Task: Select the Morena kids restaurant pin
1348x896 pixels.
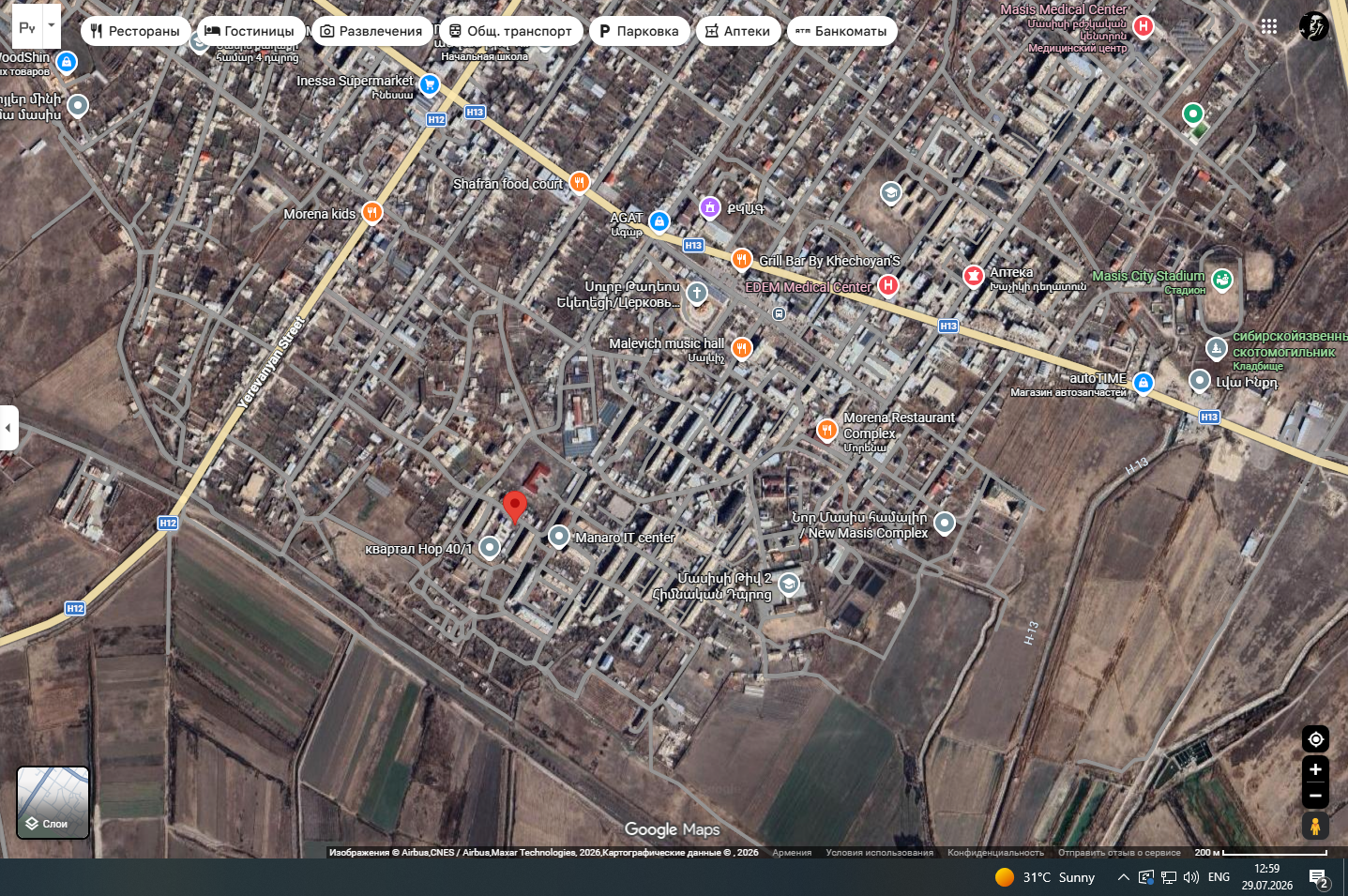Action: pos(372,213)
